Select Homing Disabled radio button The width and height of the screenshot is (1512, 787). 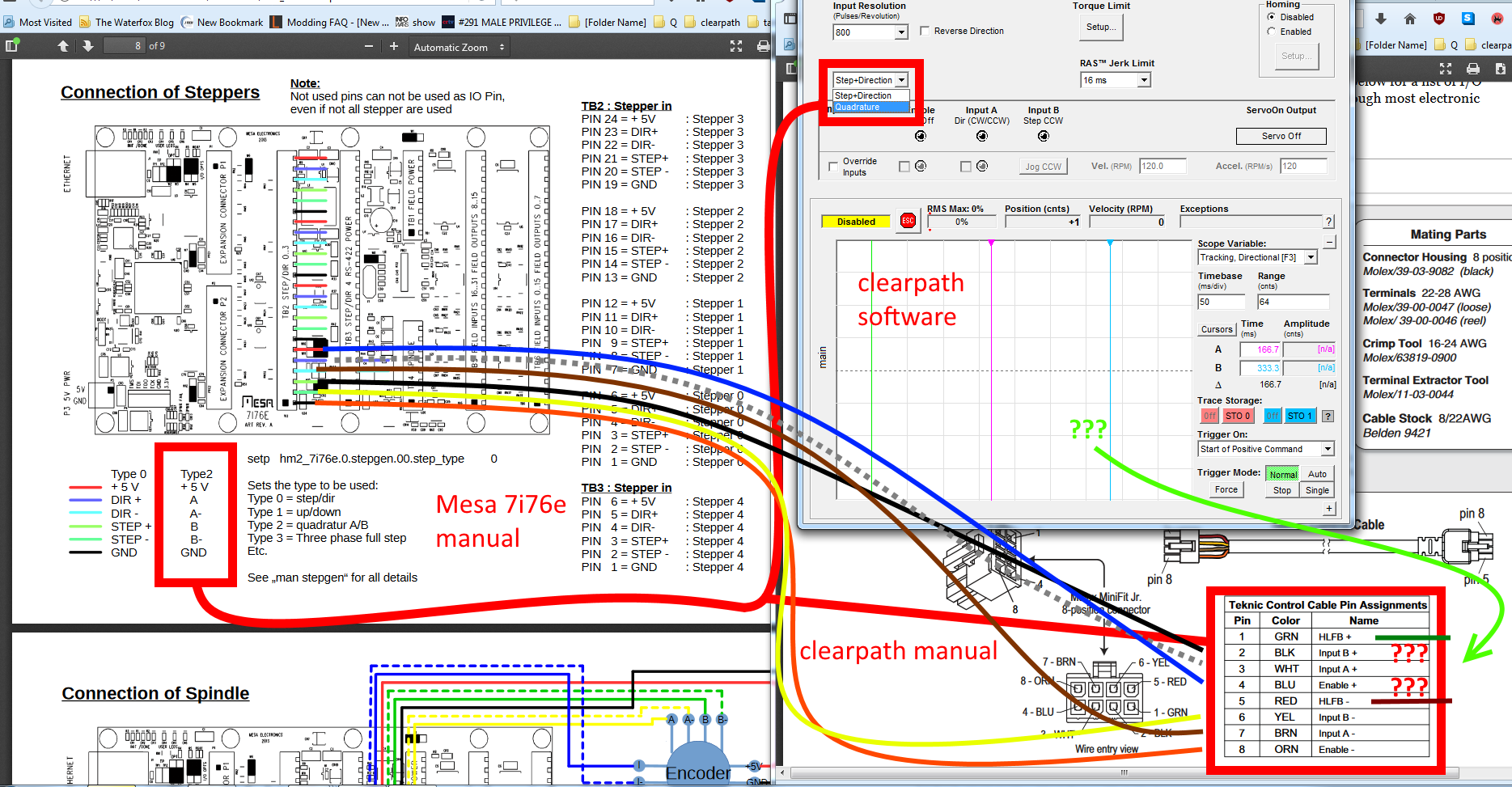pos(1271,17)
